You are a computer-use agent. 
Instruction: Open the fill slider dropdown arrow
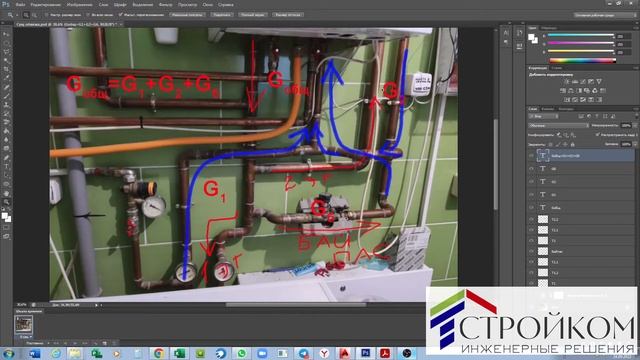coord(635,144)
